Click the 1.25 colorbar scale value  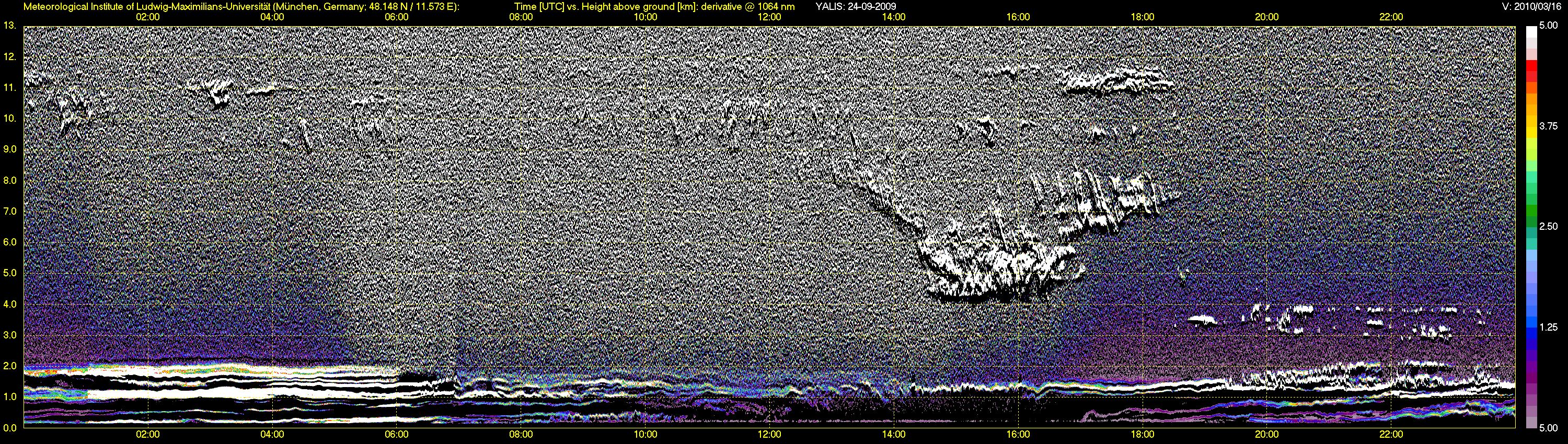pos(1548,327)
